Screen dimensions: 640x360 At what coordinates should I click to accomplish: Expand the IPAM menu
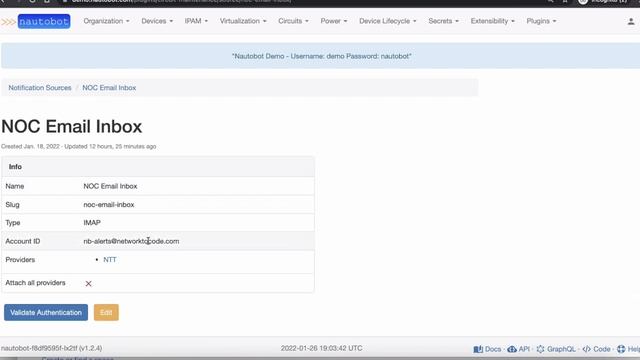196,21
